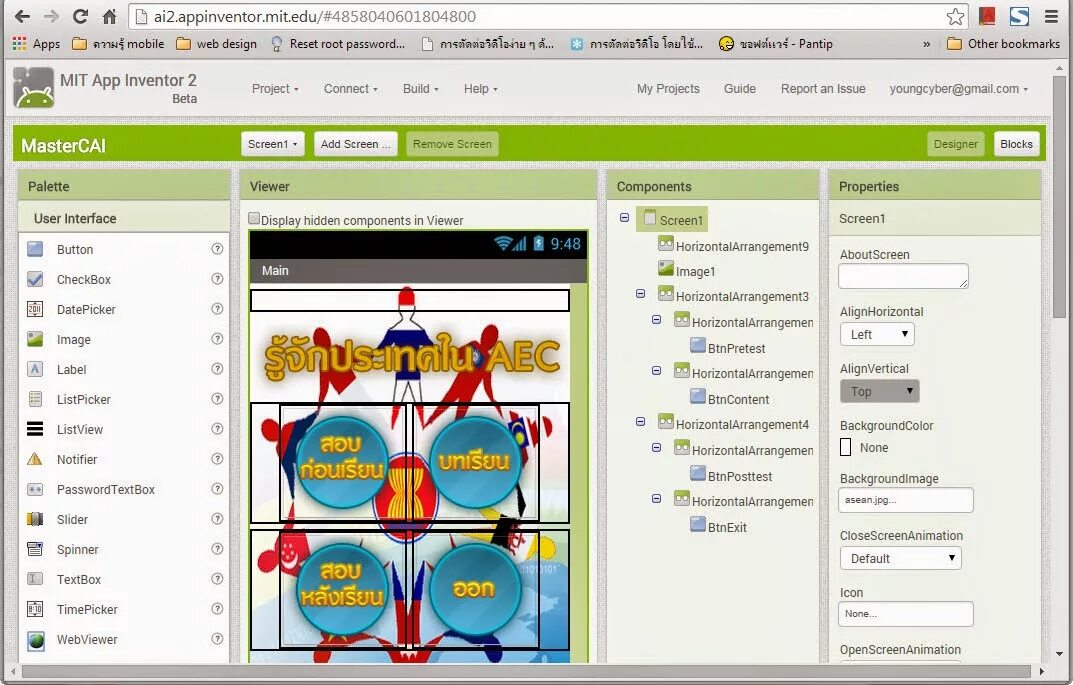Bookmark this page with star icon

[955, 16]
